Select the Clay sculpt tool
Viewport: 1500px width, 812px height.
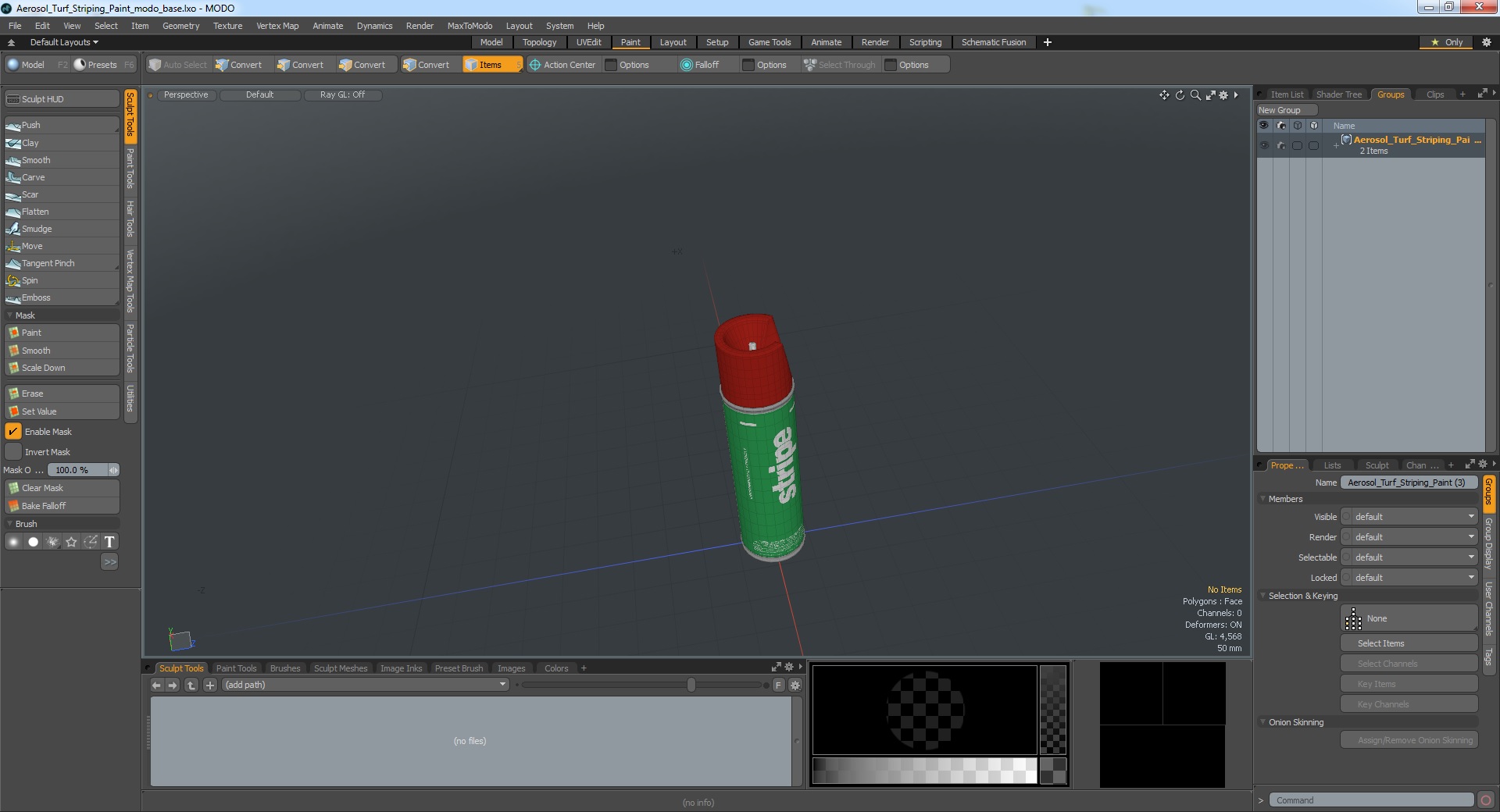62,143
